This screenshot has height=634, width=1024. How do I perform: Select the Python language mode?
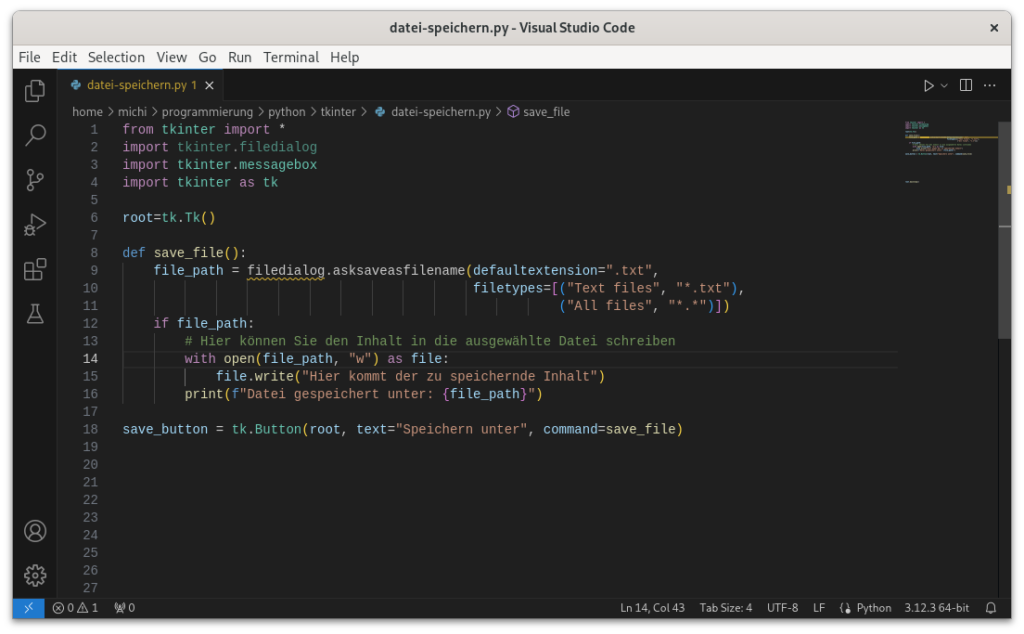873,608
